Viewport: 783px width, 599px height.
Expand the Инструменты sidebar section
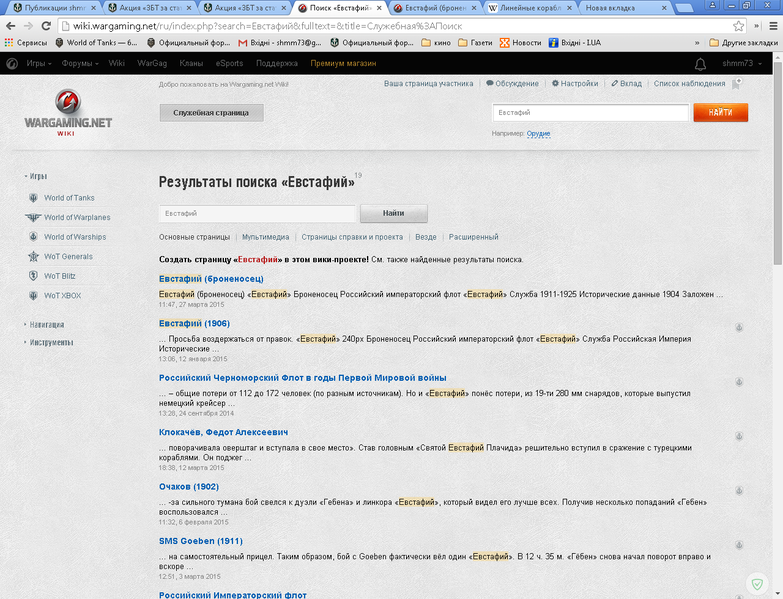pos(49,342)
